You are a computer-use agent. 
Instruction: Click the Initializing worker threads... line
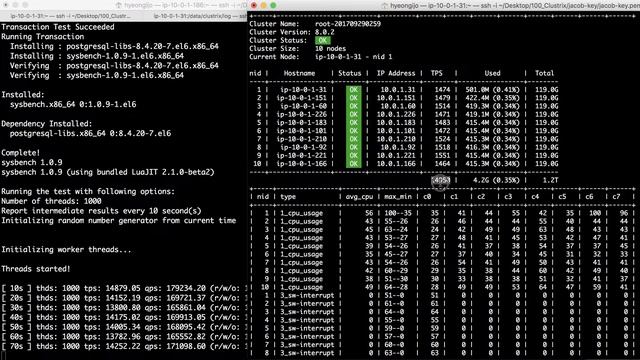67,250
